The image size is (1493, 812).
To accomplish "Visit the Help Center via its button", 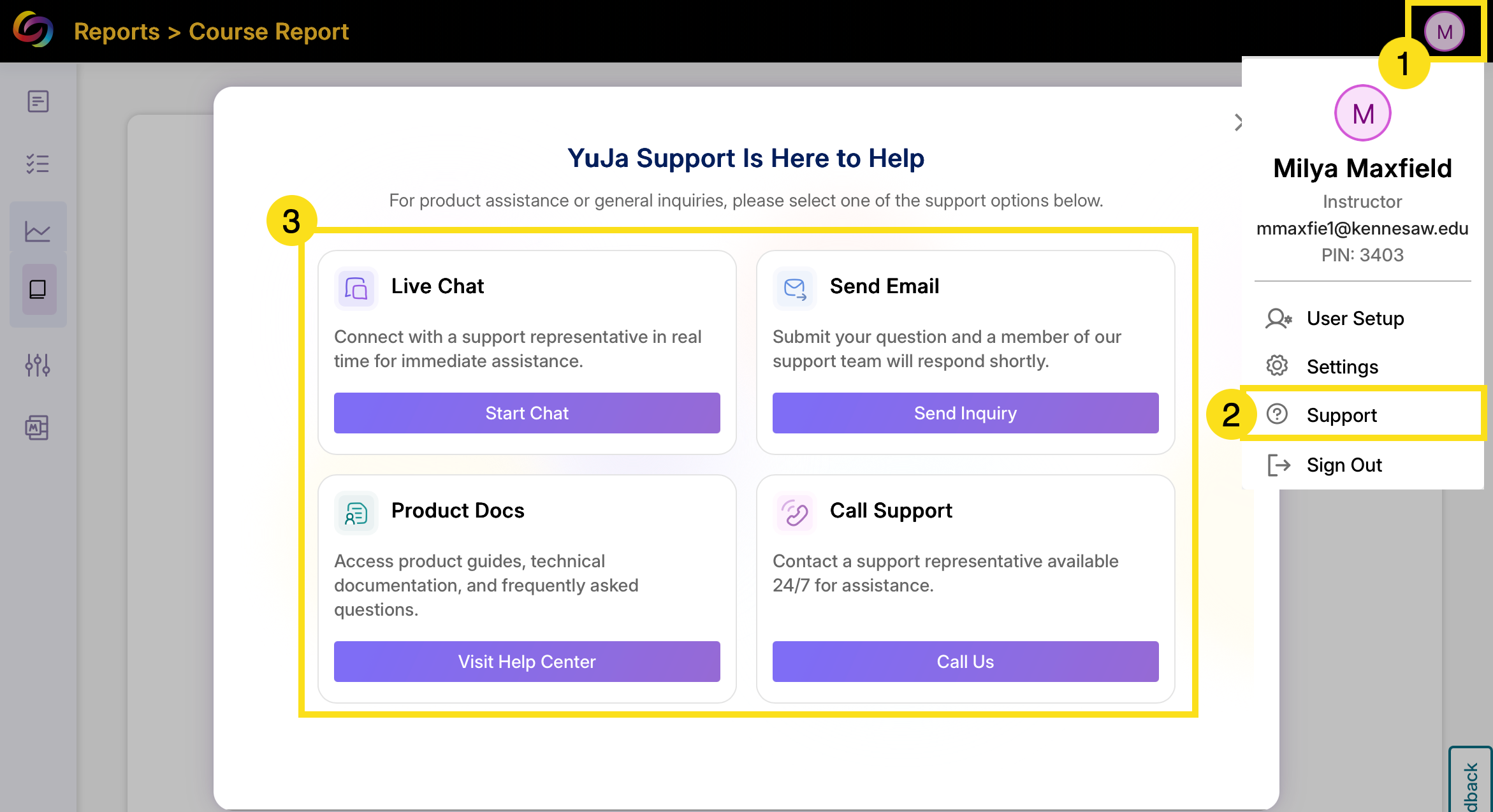I will coord(526,662).
